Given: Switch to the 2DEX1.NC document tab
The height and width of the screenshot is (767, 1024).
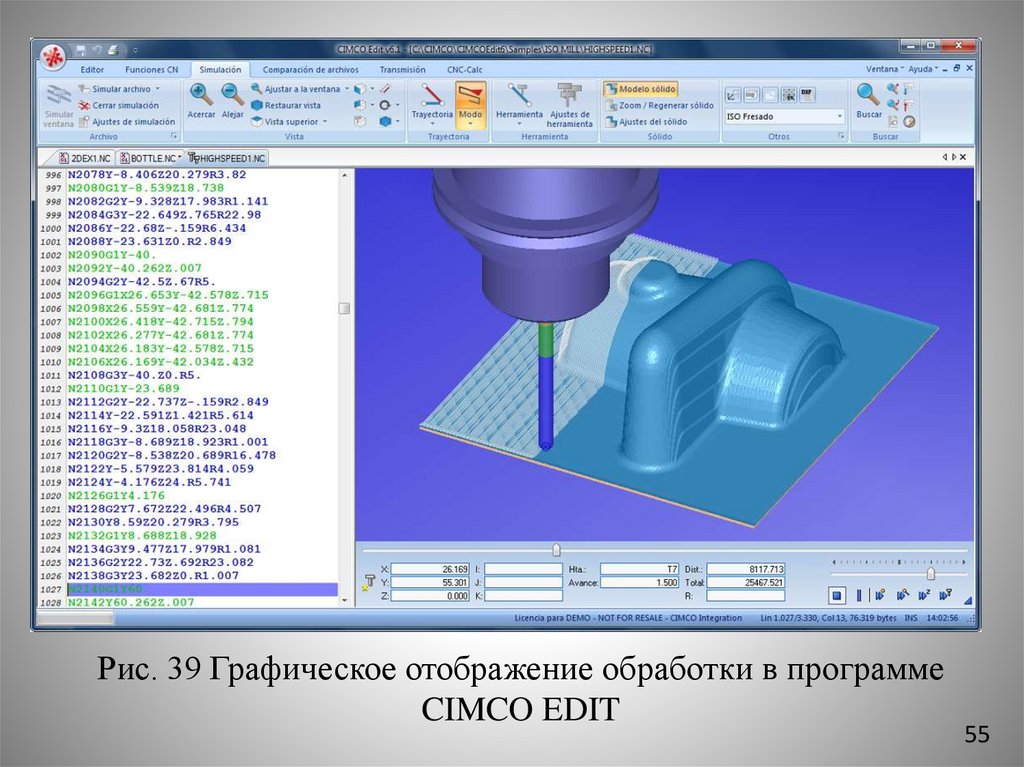Looking at the screenshot, I should (x=85, y=158).
